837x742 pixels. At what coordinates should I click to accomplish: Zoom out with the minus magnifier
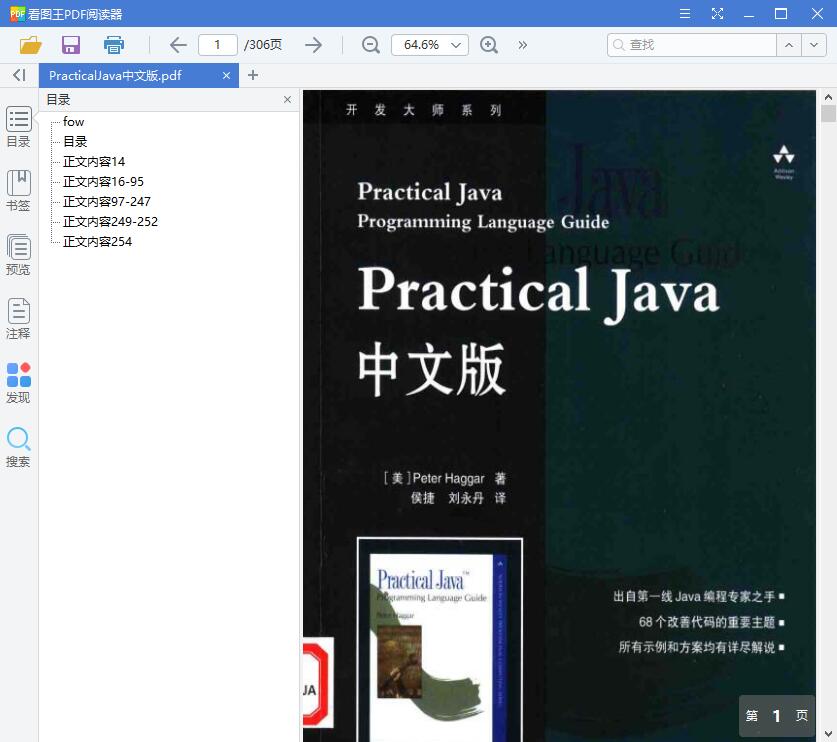(x=370, y=45)
